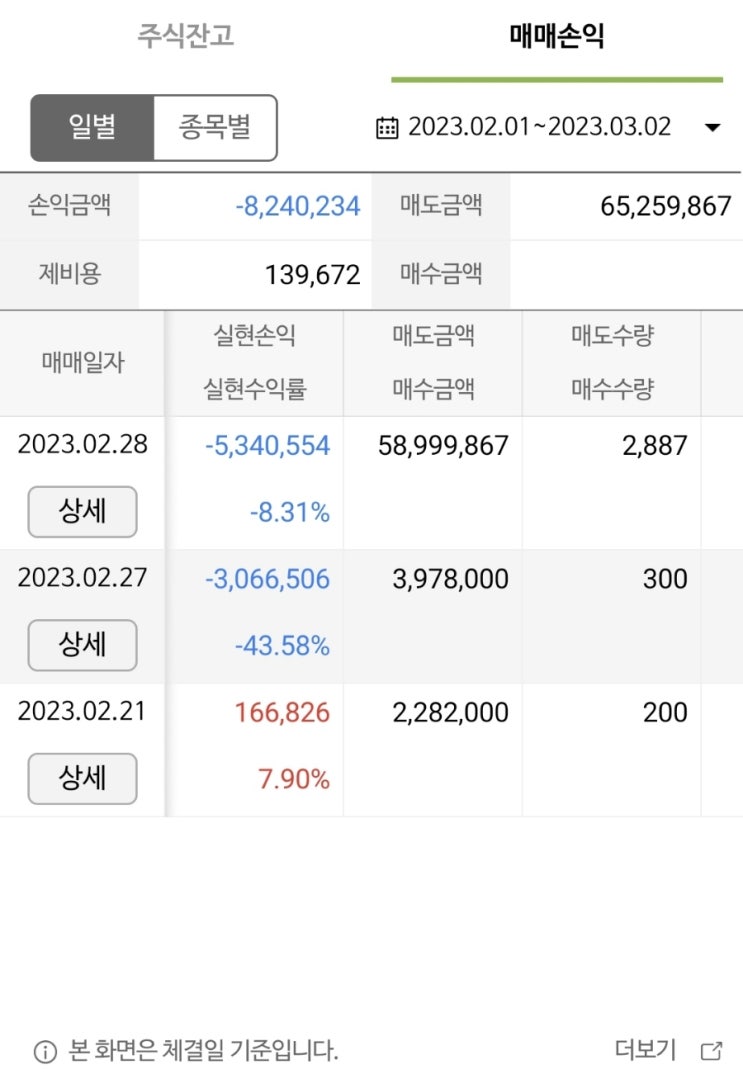Expand the date range dropdown arrow
Image resolution: width=743 pixels, height=1074 pixels.
tap(712, 128)
